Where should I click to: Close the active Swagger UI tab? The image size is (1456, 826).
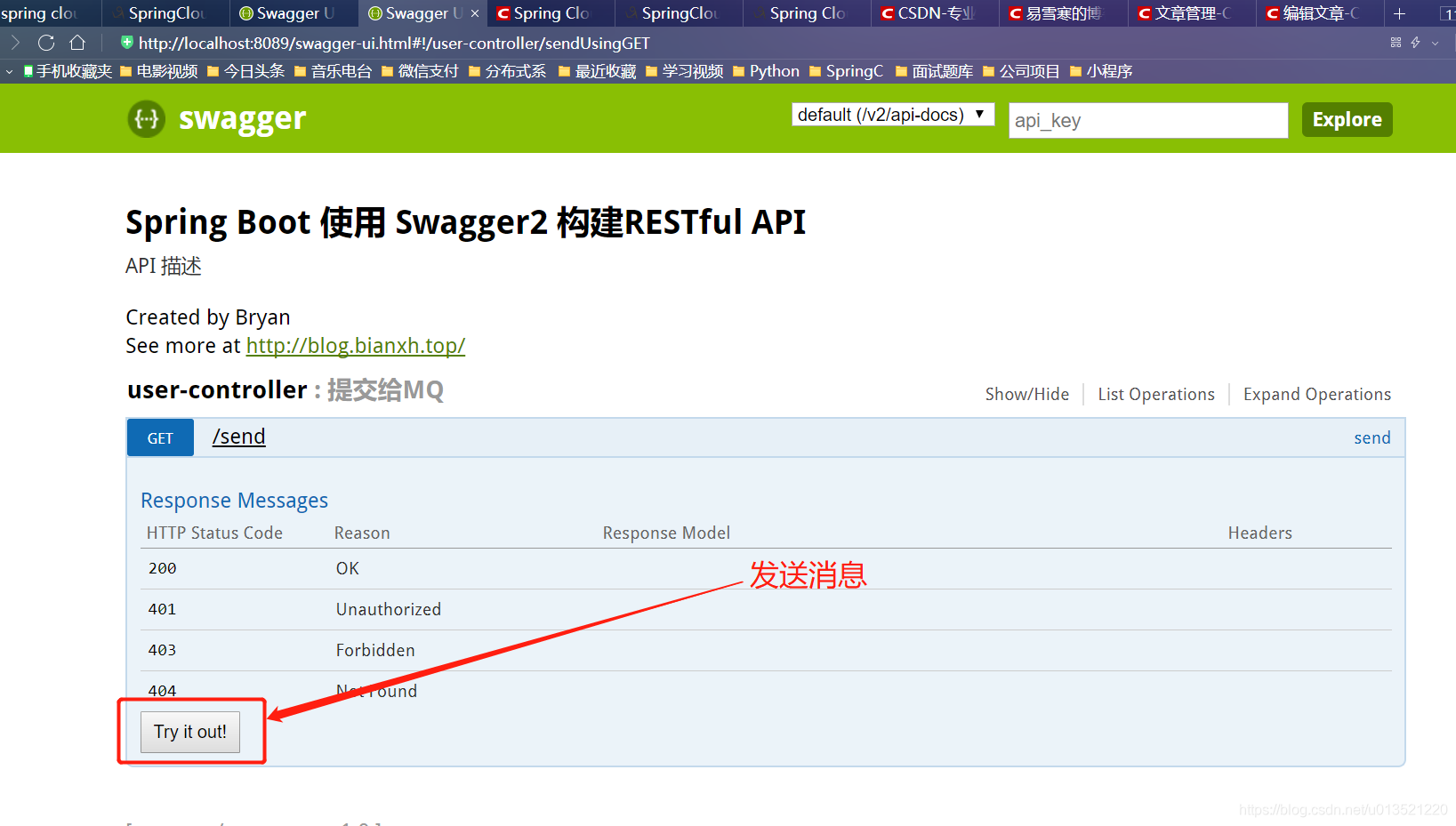click(475, 13)
